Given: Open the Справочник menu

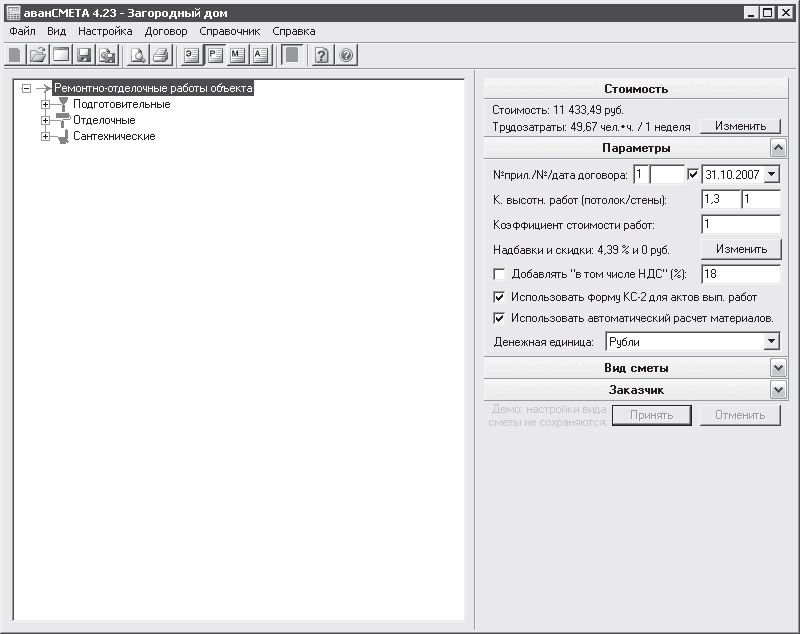Looking at the screenshot, I should 230,31.
